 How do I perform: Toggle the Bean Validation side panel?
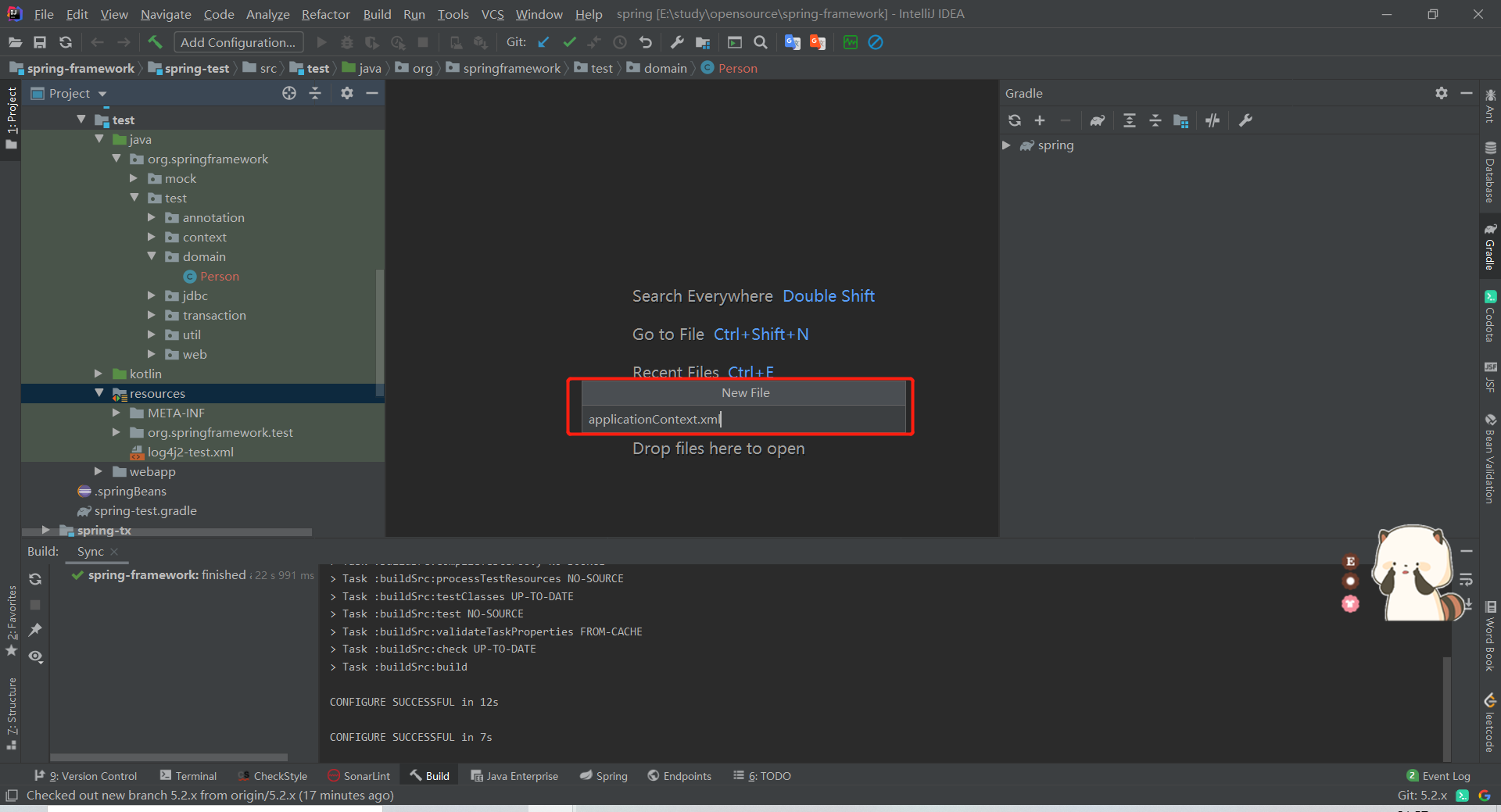(1490, 460)
